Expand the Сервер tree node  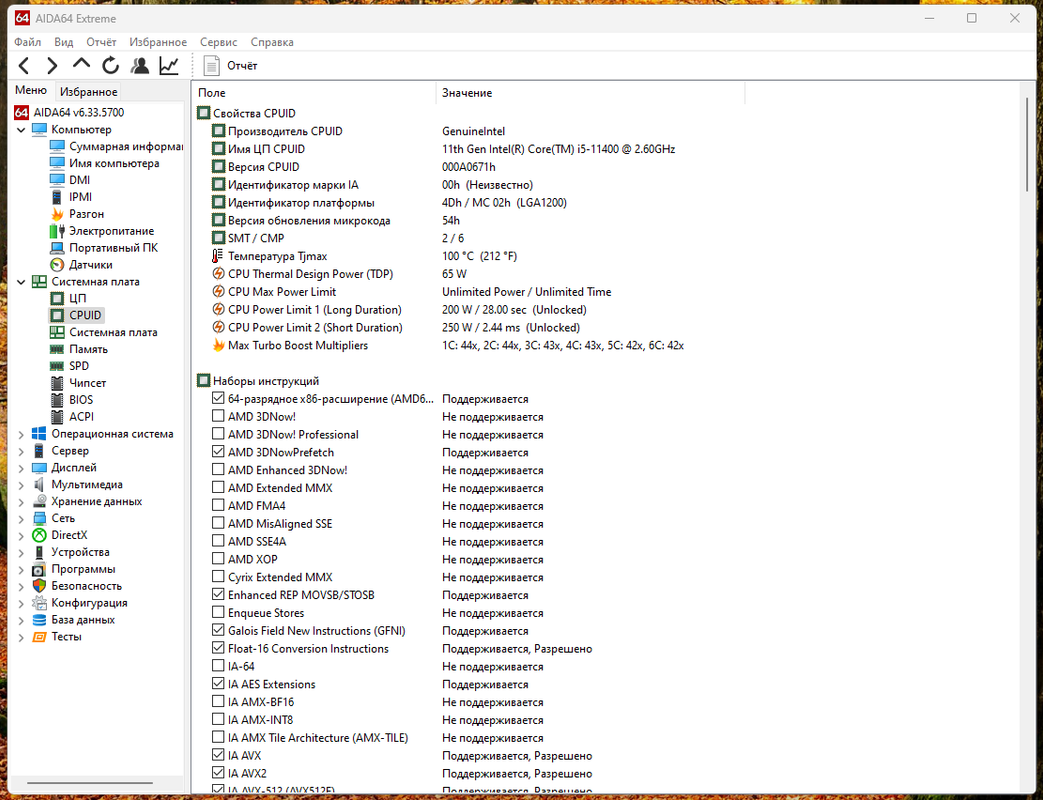click(x=21, y=451)
